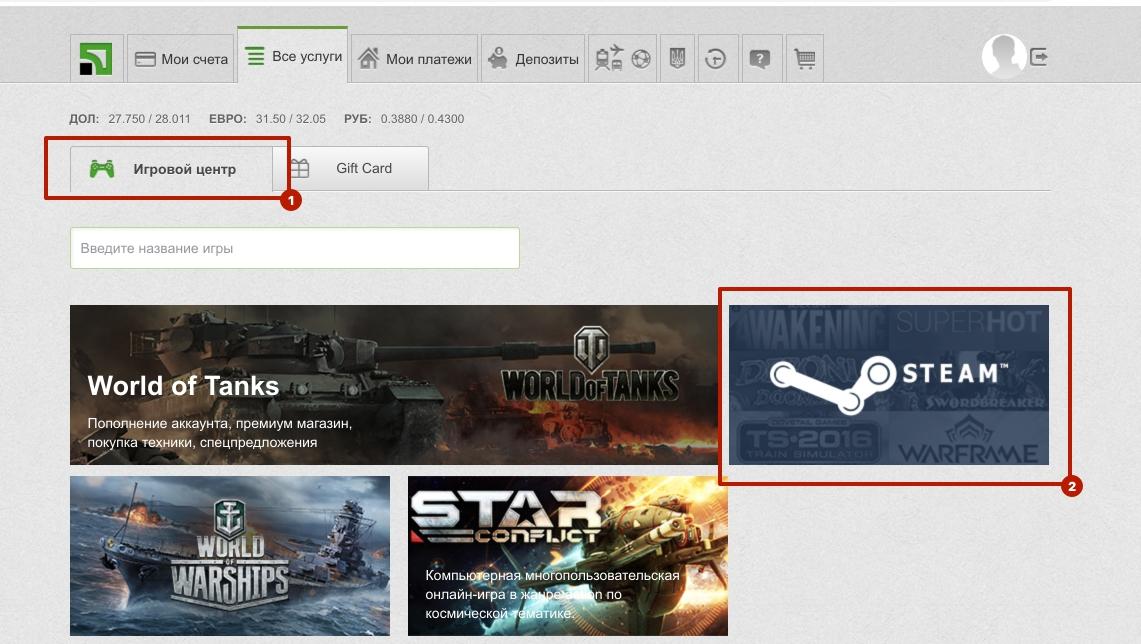This screenshot has width=1141, height=644.
Task: Go to the Депозиты tab
Action: pos(532,59)
